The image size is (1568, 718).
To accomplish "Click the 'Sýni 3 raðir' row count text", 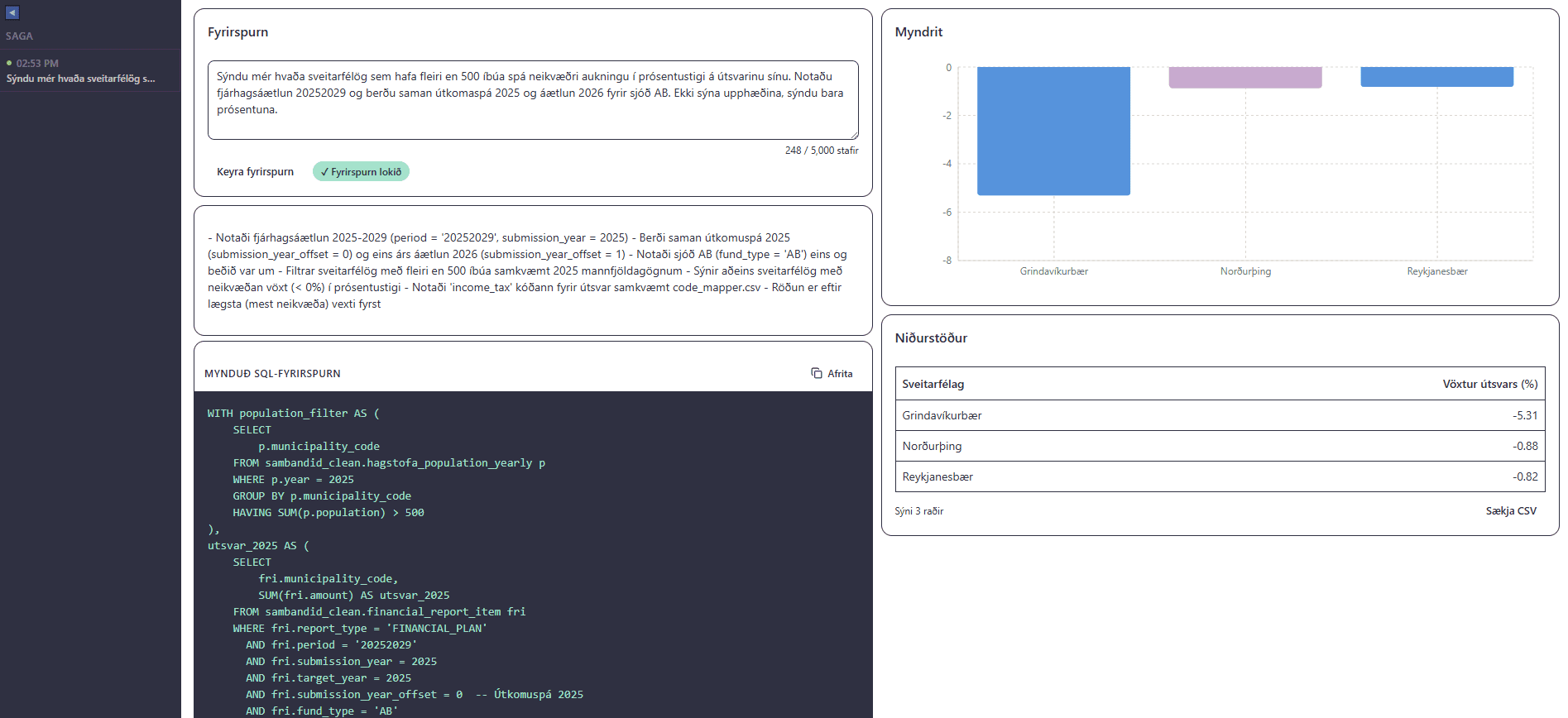I will point(918,511).
